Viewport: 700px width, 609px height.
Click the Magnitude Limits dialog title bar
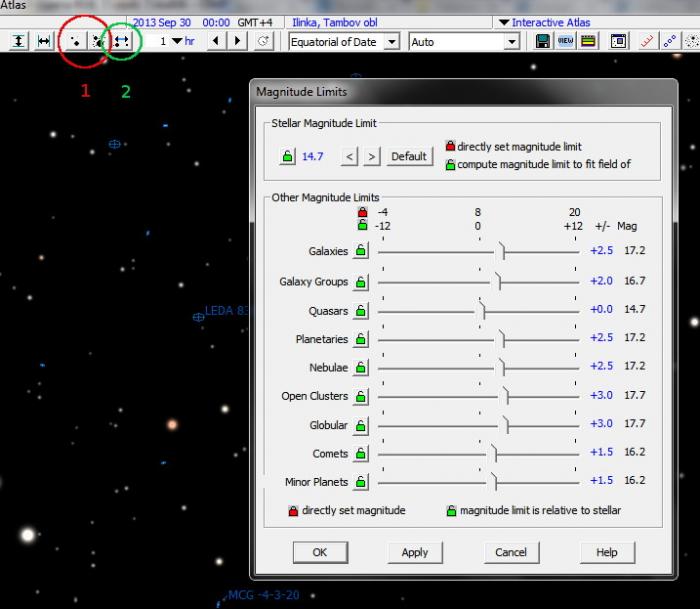point(463,92)
